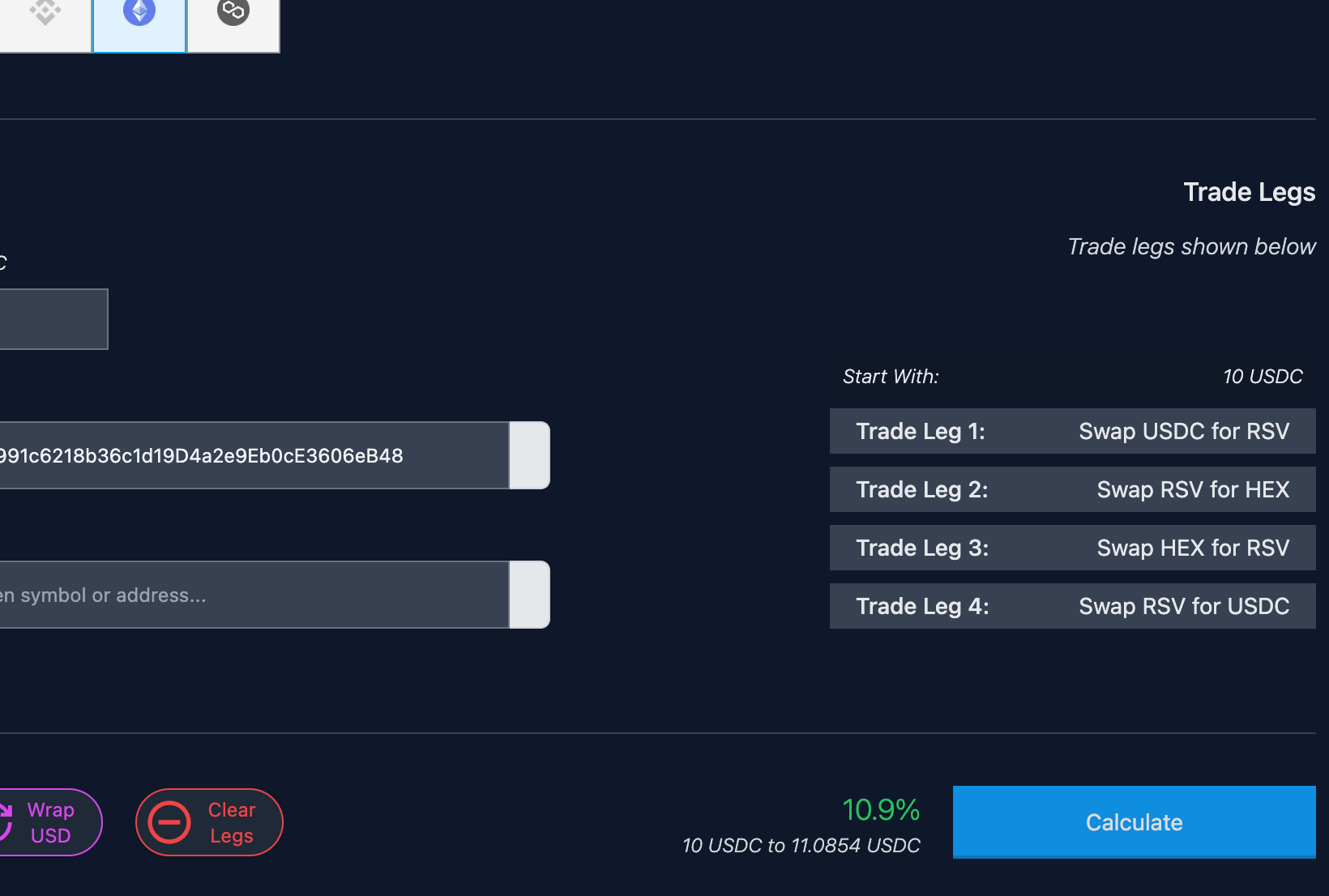Select the BNB chain network icon
Screen dimensions: 1329x896
click(x=45, y=13)
